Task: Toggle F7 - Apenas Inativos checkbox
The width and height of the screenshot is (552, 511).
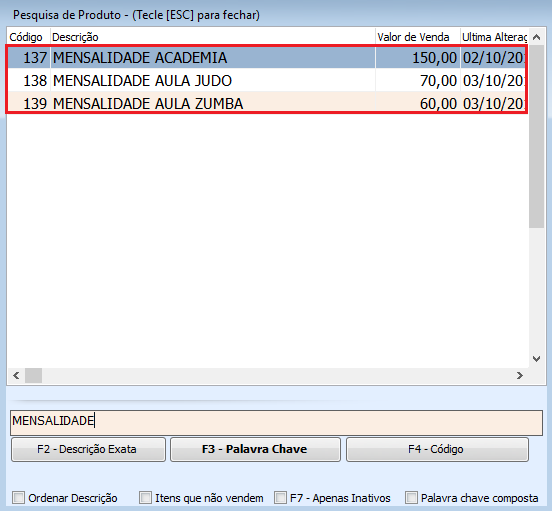Action: click(280, 498)
